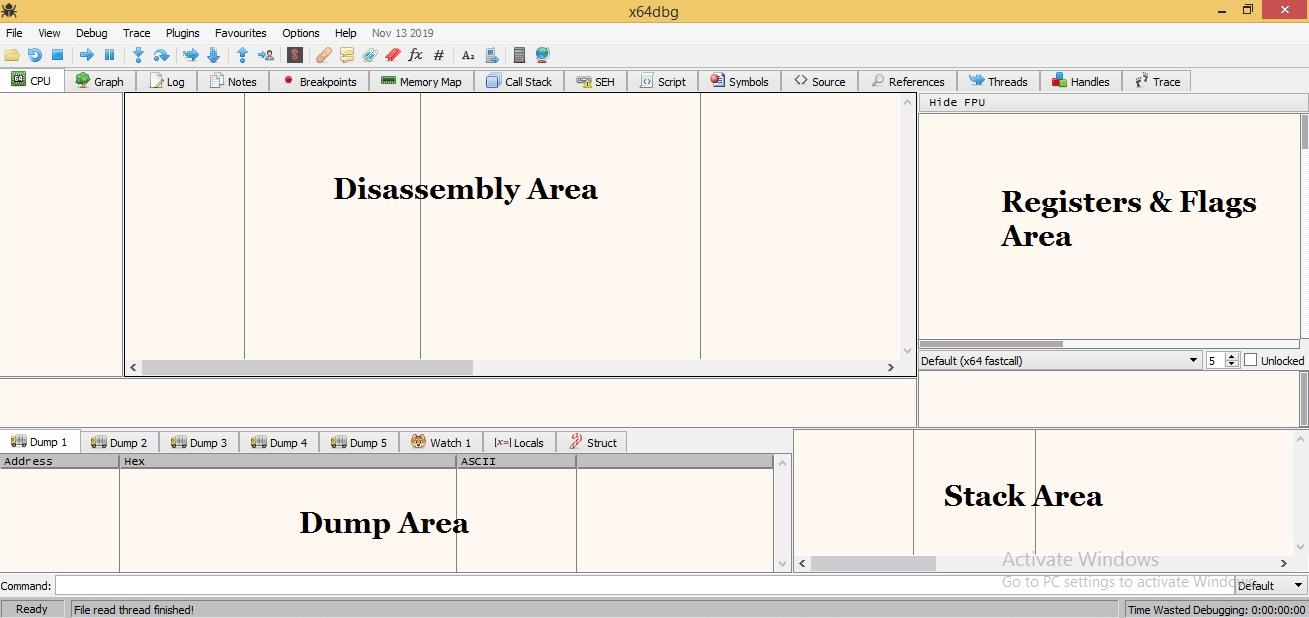This screenshot has height=618, width=1309.
Task: Restart the debuggee with the restart icon
Action: pyautogui.click(x=34, y=55)
